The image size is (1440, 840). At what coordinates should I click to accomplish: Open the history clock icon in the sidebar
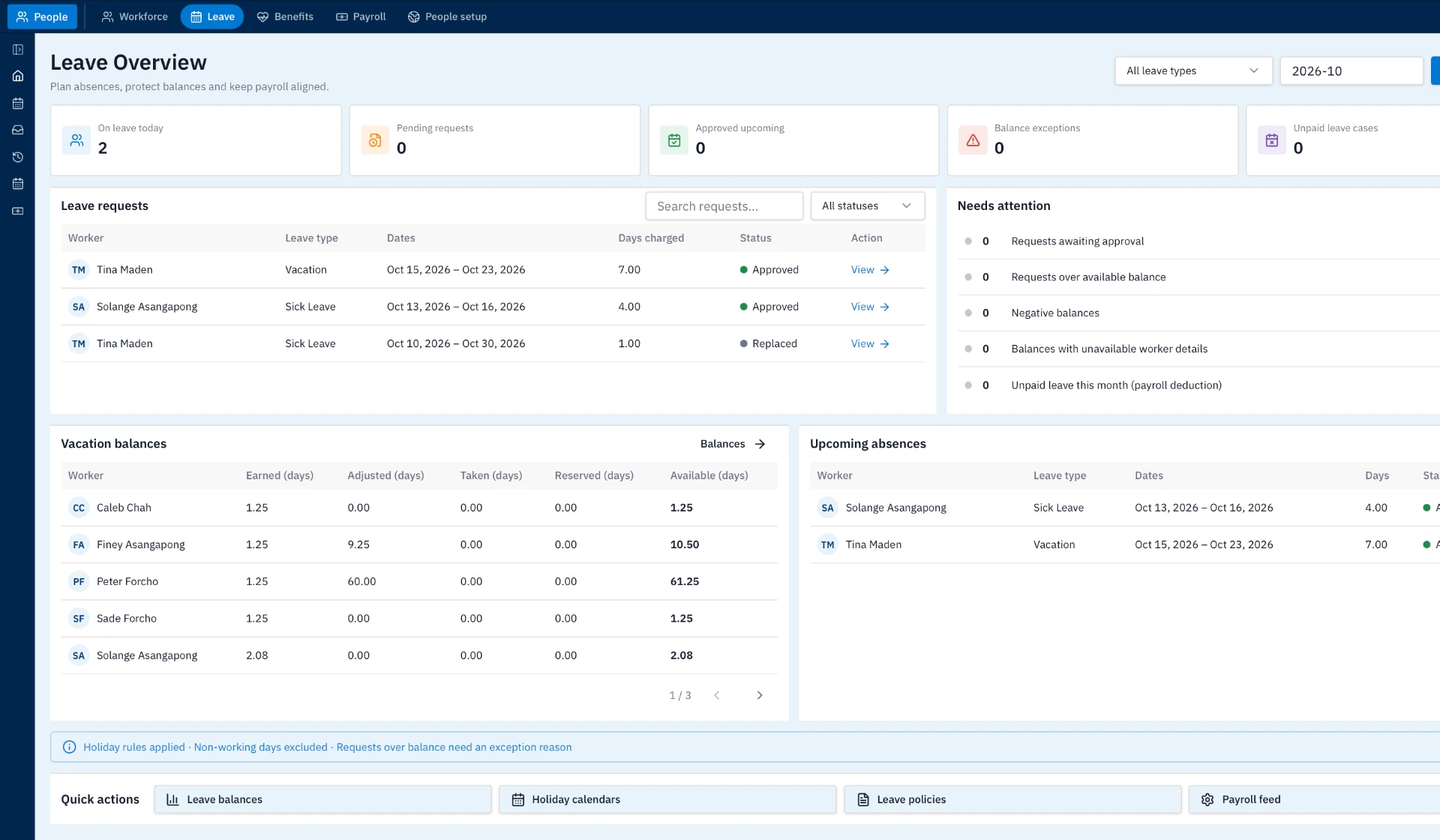click(x=18, y=157)
